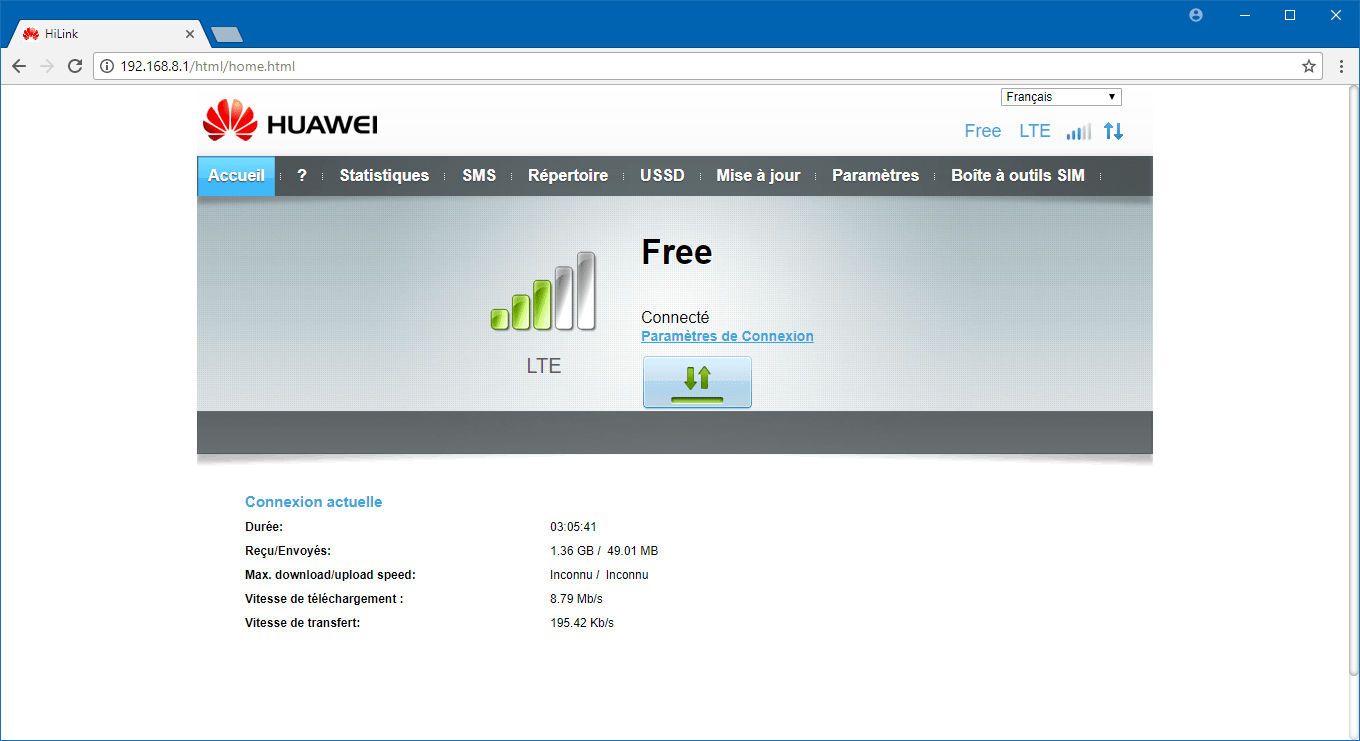Open the Répertoire menu item

pyautogui.click(x=568, y=176)
